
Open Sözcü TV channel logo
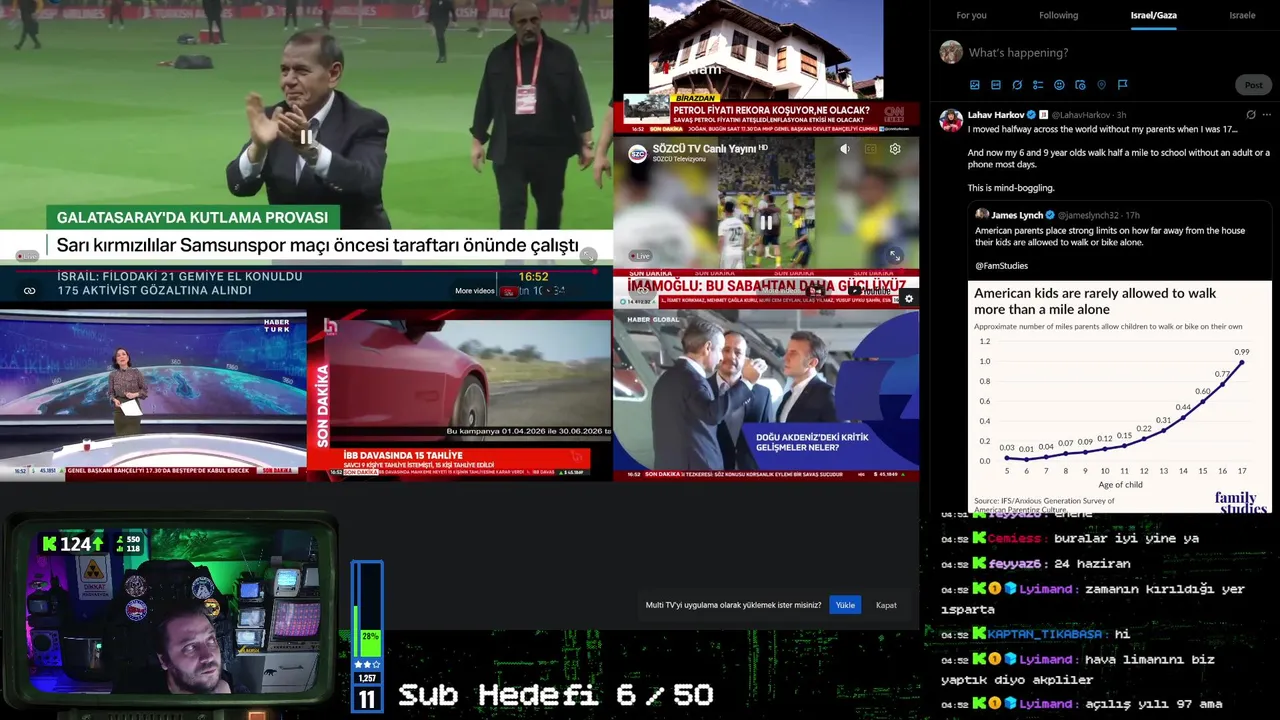(x=637, y=153)
